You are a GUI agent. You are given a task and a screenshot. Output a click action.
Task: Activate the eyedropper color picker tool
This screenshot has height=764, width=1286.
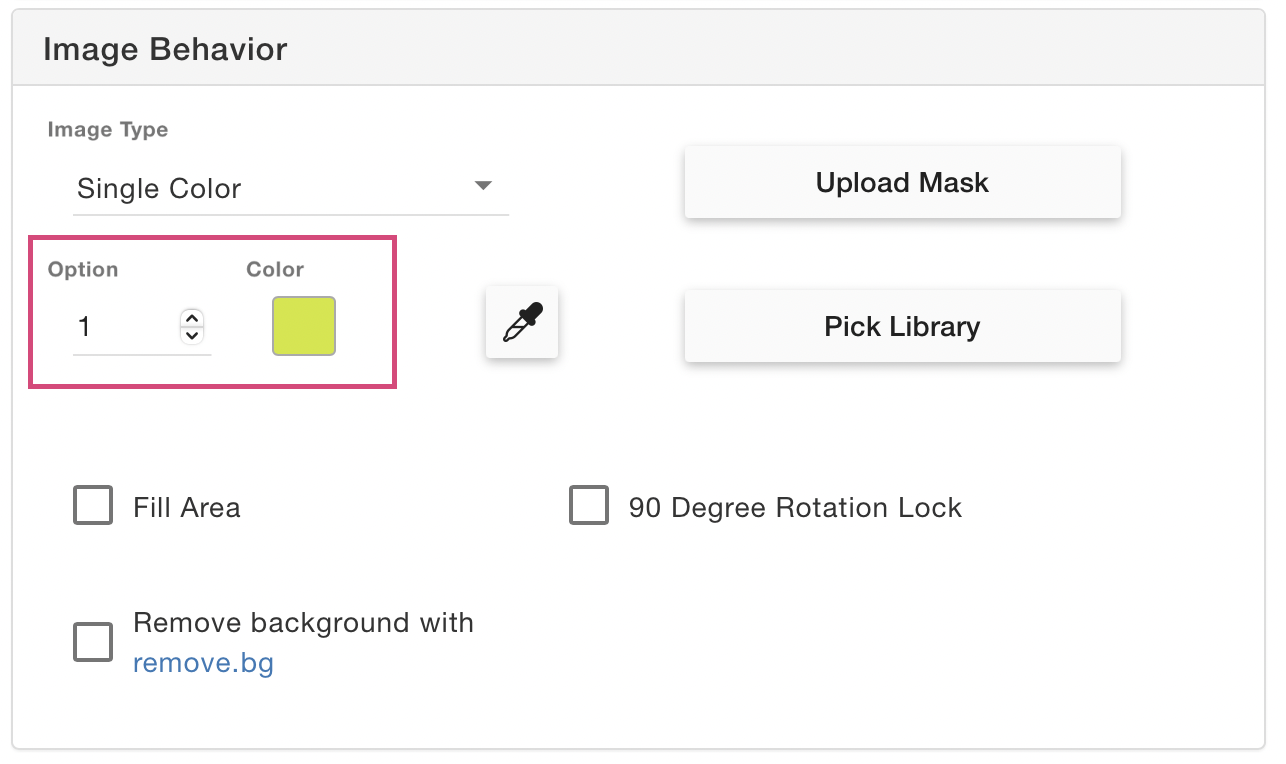click(x=522, y=322)
